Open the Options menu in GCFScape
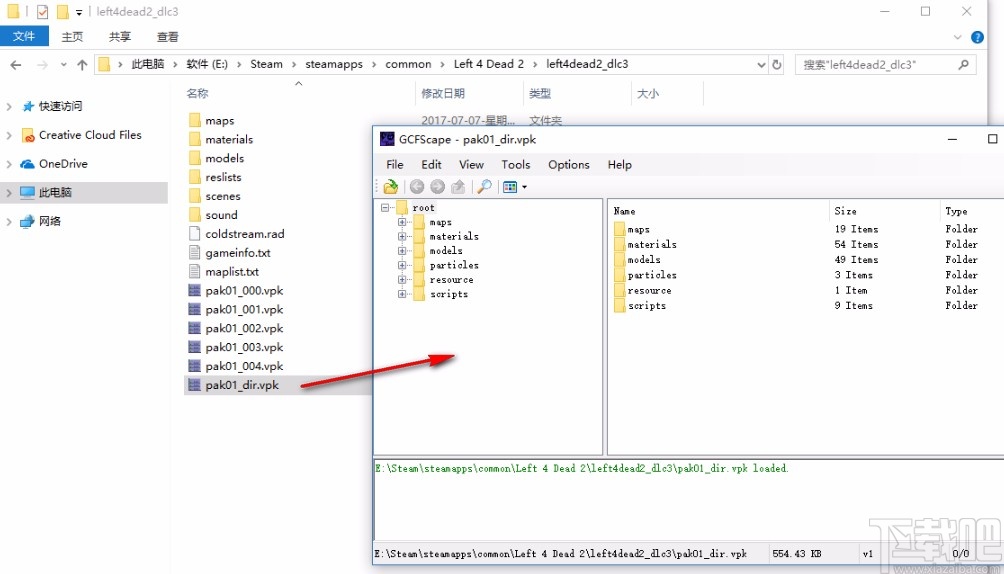The height and width of the screenshot is (574, 1004). (x=569, y=165)
